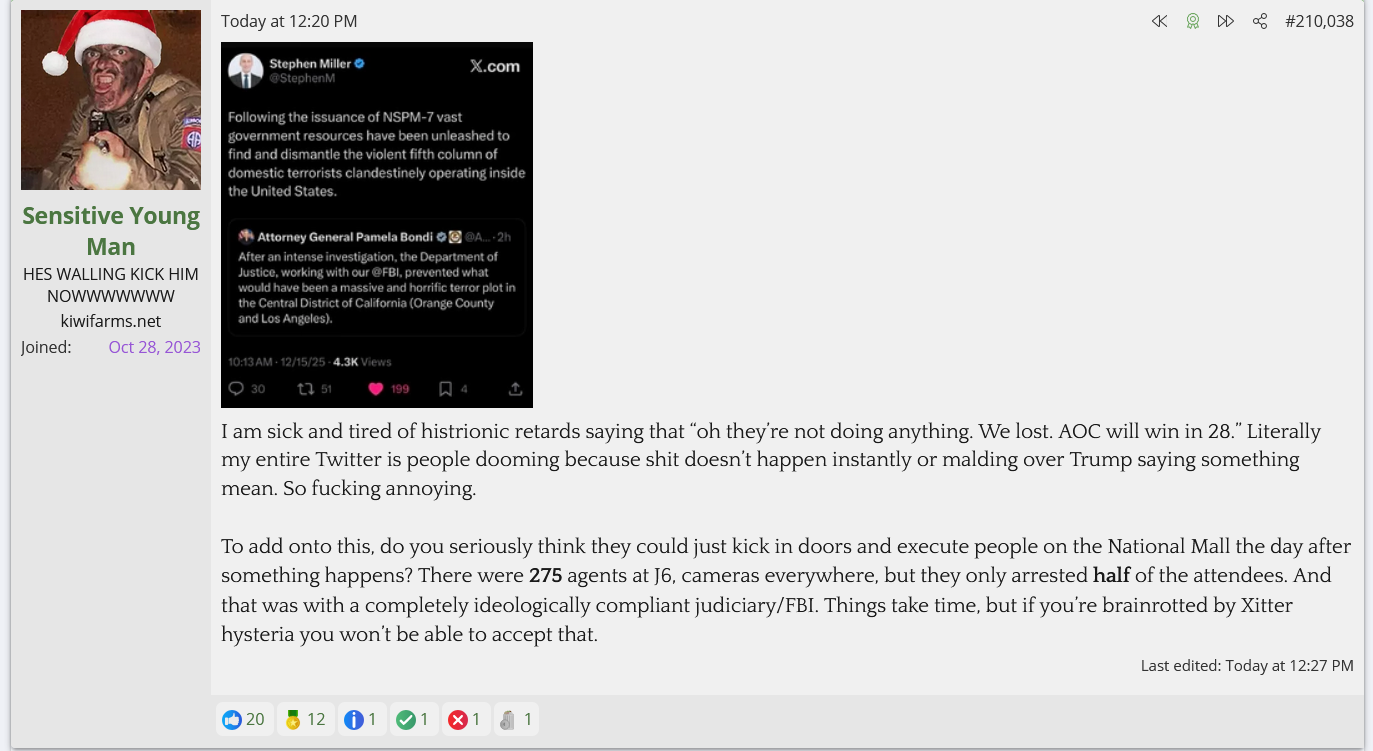
Task: Open the share post icon
Action: coord(1260,21)
